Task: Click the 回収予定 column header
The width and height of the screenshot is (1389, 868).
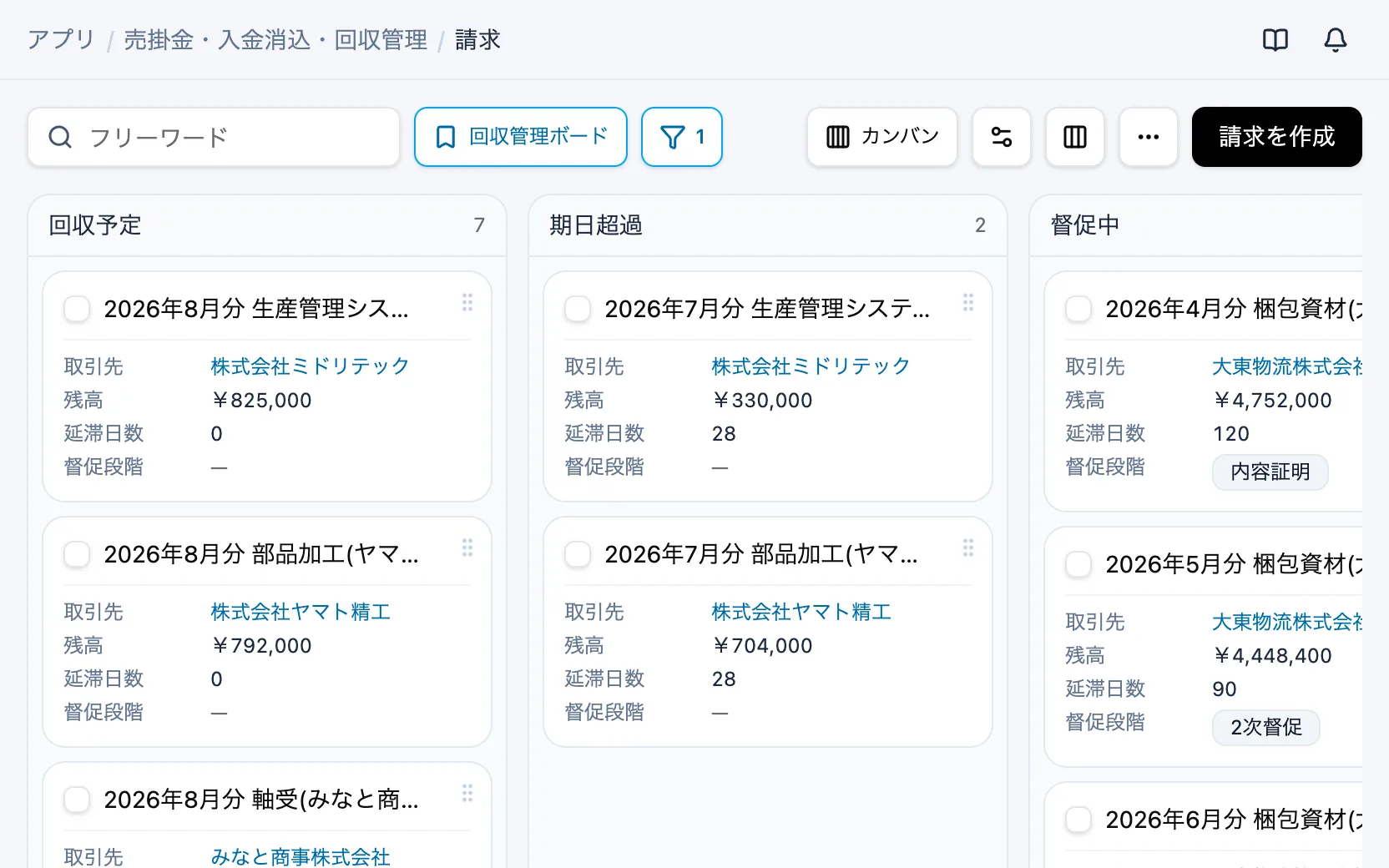Action: pos(95,225)
